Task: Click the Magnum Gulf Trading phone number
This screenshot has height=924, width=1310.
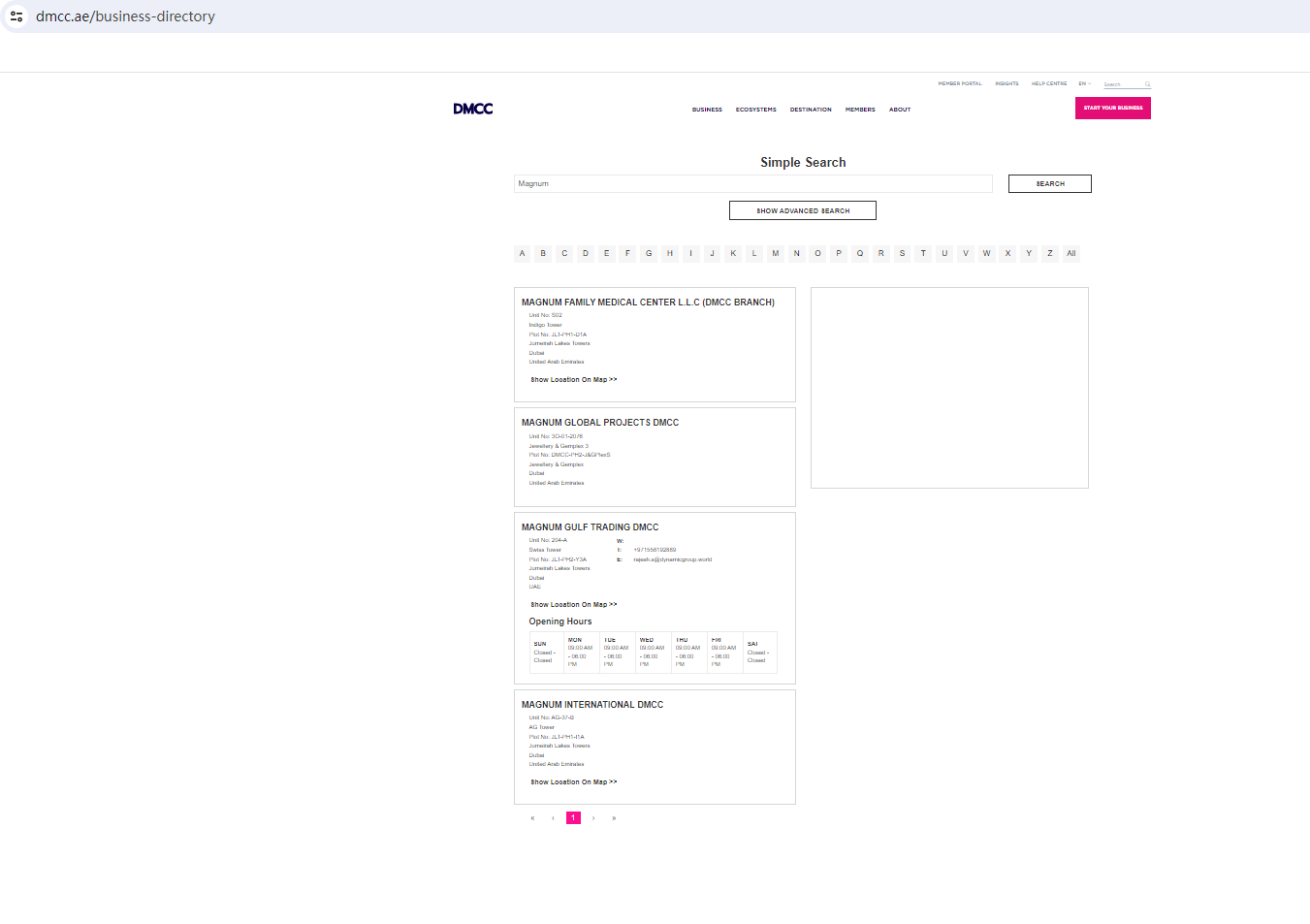Action: click(655, 550)
